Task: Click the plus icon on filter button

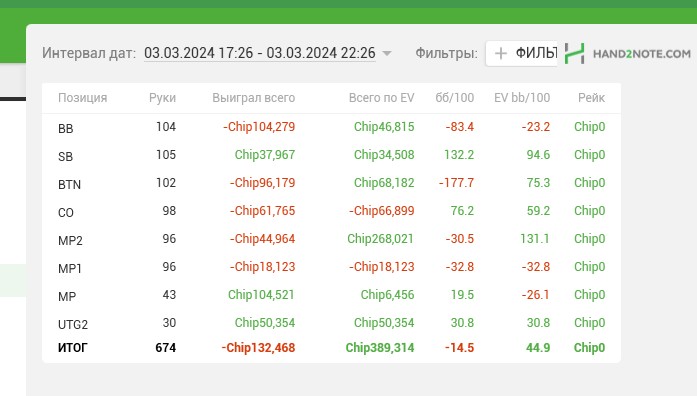Action: pos(501,53)
